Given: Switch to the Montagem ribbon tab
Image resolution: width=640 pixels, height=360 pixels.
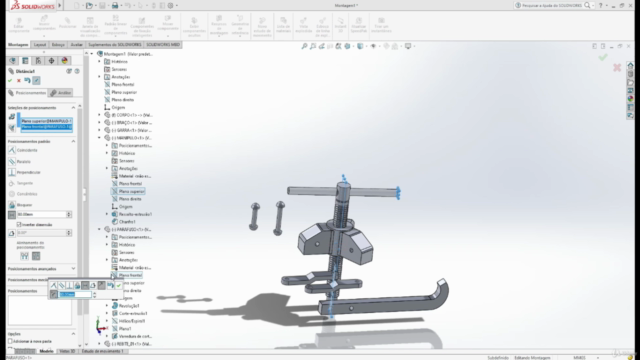Looking at the screenshot, I should (x=18, y=44).
